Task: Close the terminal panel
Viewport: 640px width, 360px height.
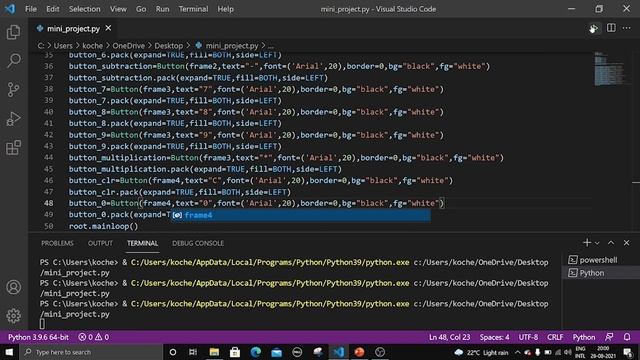Action: tap(627, 243)
